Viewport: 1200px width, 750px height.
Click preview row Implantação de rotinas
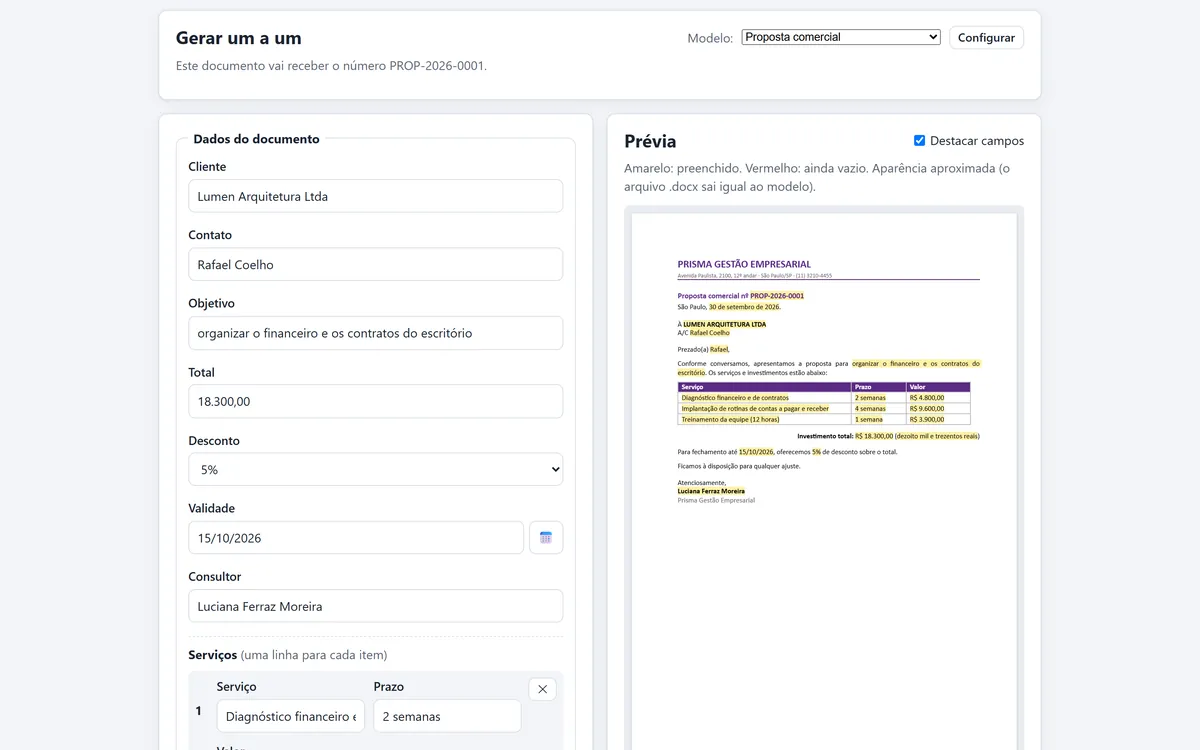point(824,408)
